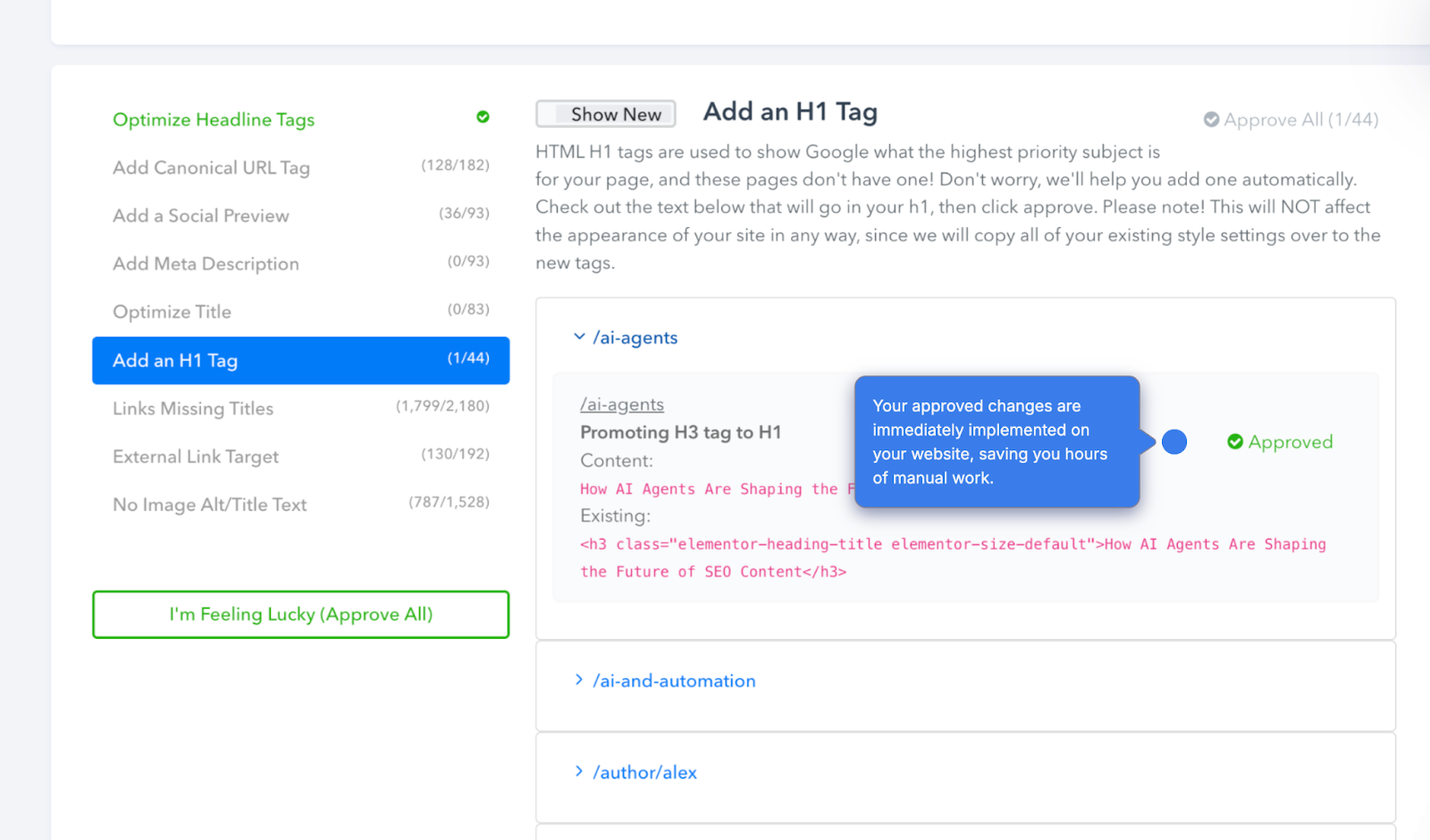1430x840 pixels.
Task: Collapse the /ai-agents section
Action: 579,337
